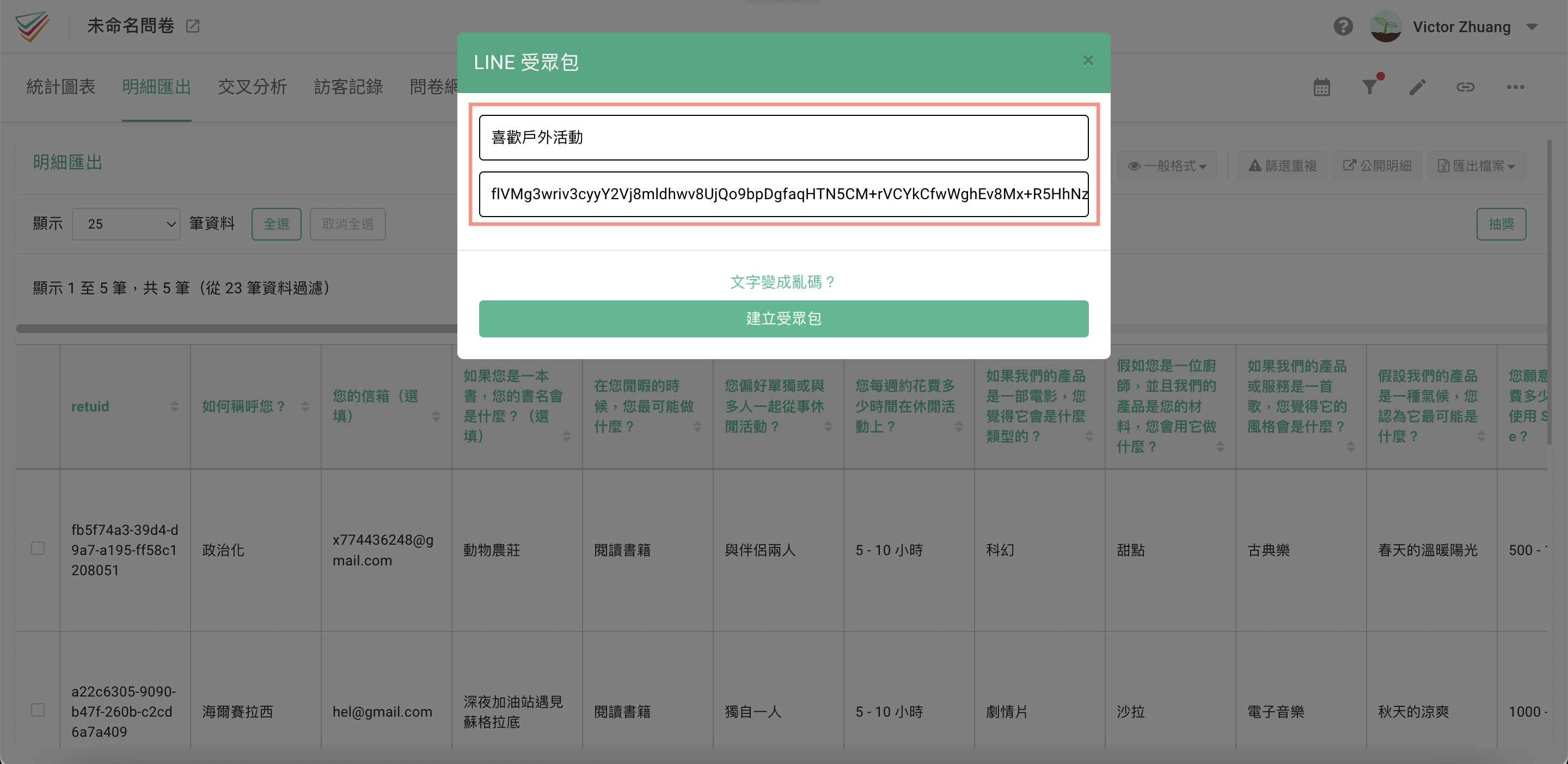1568x764 pixels.
Task: Click the pencil edit icon
Action: 1417,87
